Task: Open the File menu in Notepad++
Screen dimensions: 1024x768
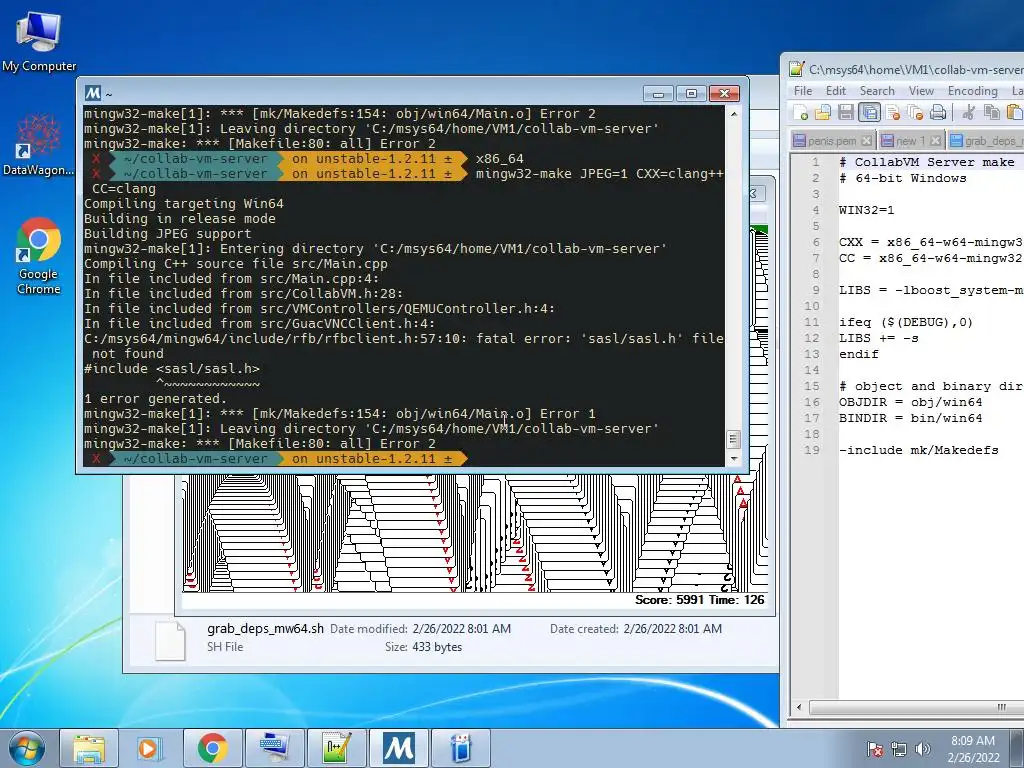Action: pos(803,91)
